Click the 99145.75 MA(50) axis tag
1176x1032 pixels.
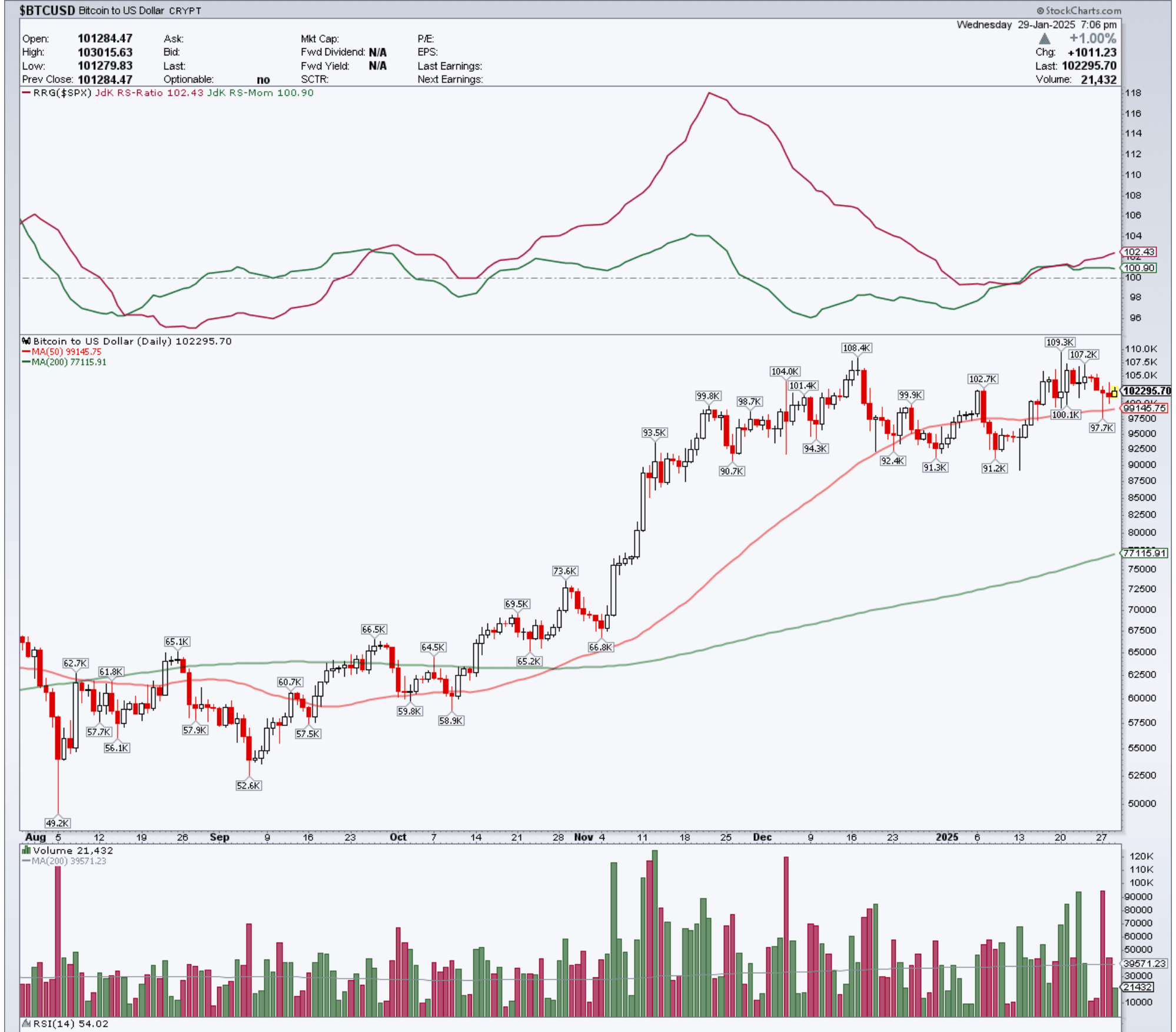click(1144, 408)
